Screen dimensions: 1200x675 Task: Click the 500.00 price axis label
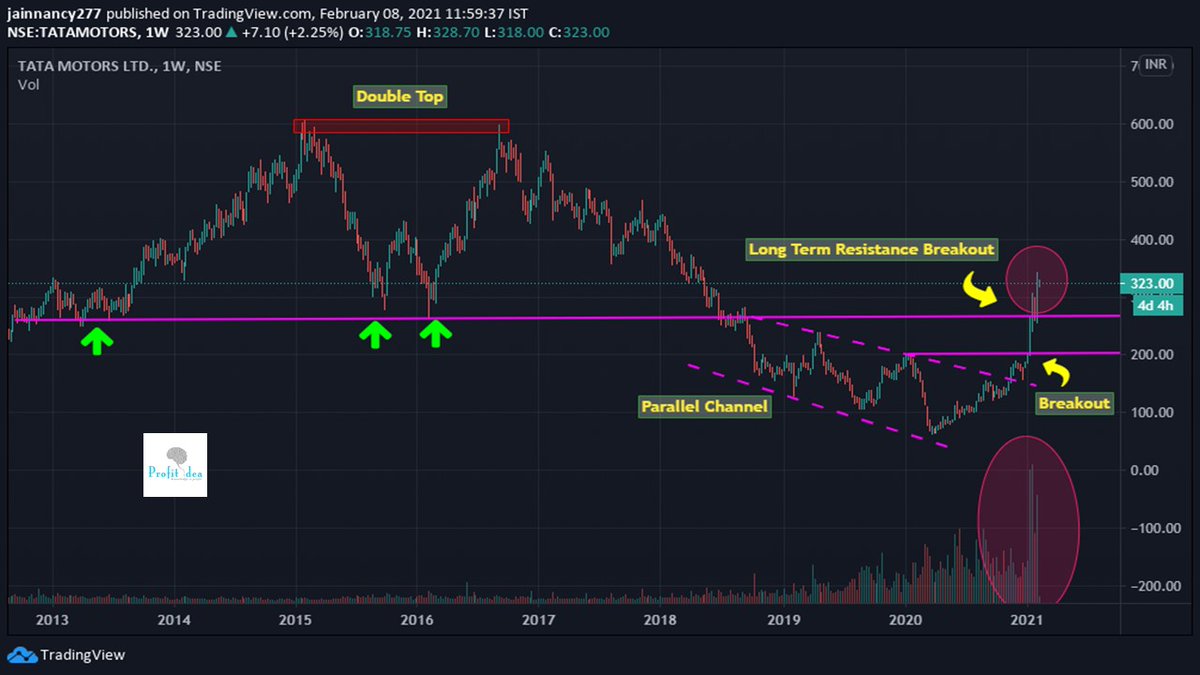tap(1151, 183)
